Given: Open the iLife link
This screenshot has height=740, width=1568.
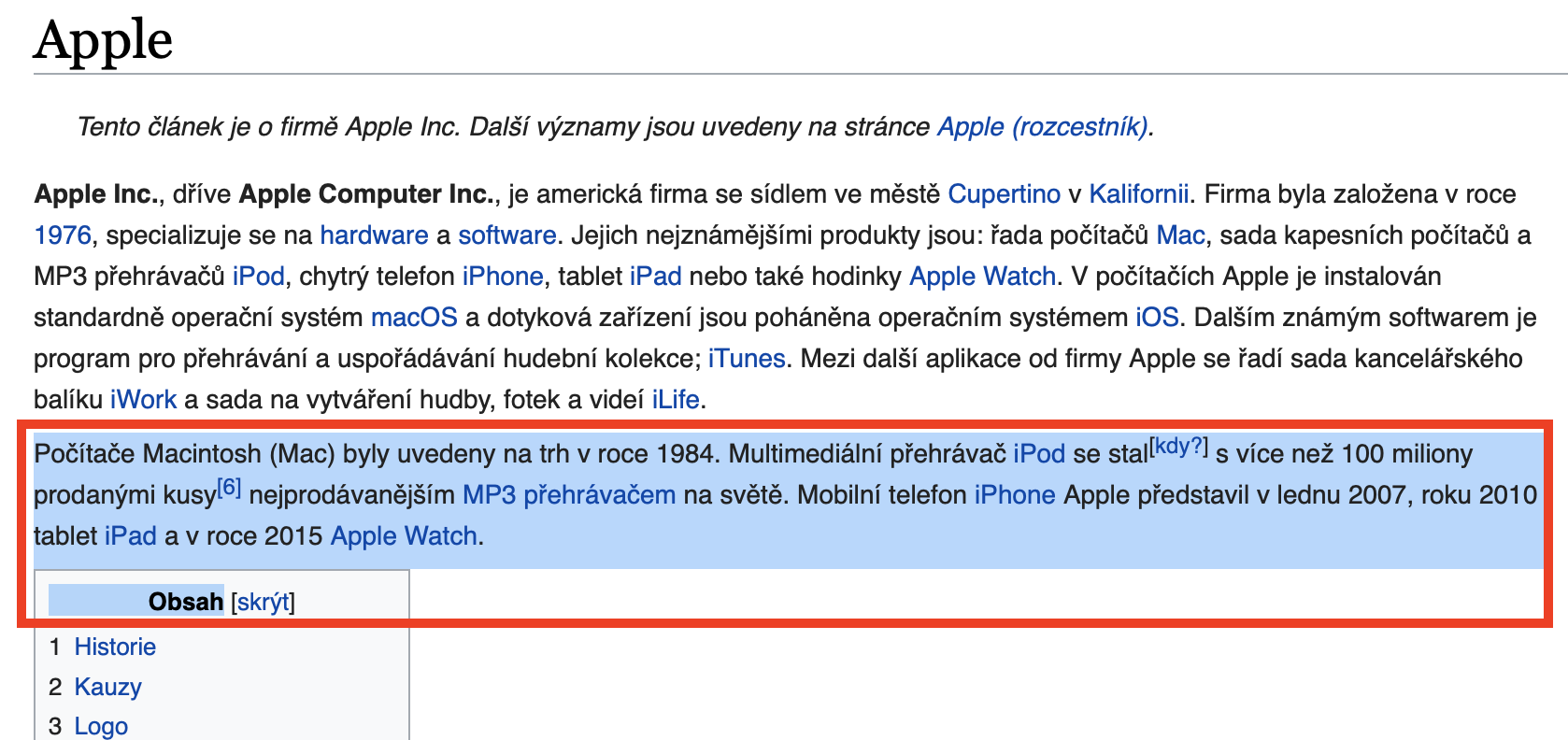Looking at the screenshot, I should point(676,400).
